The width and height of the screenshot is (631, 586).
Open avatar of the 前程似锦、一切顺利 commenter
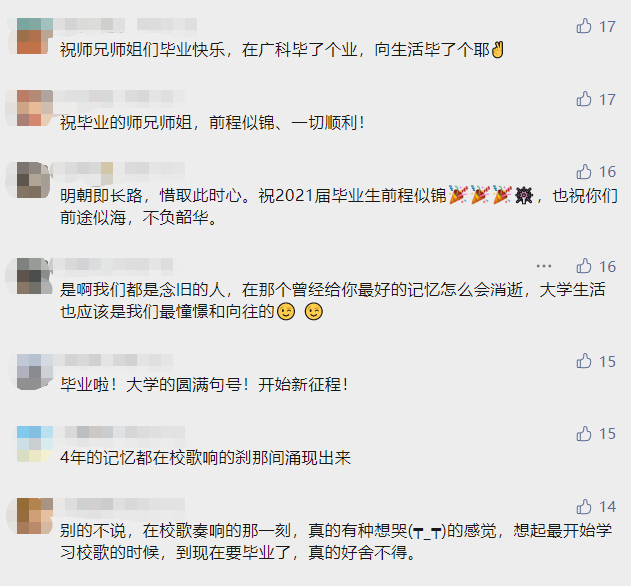(x=35, y=108)
